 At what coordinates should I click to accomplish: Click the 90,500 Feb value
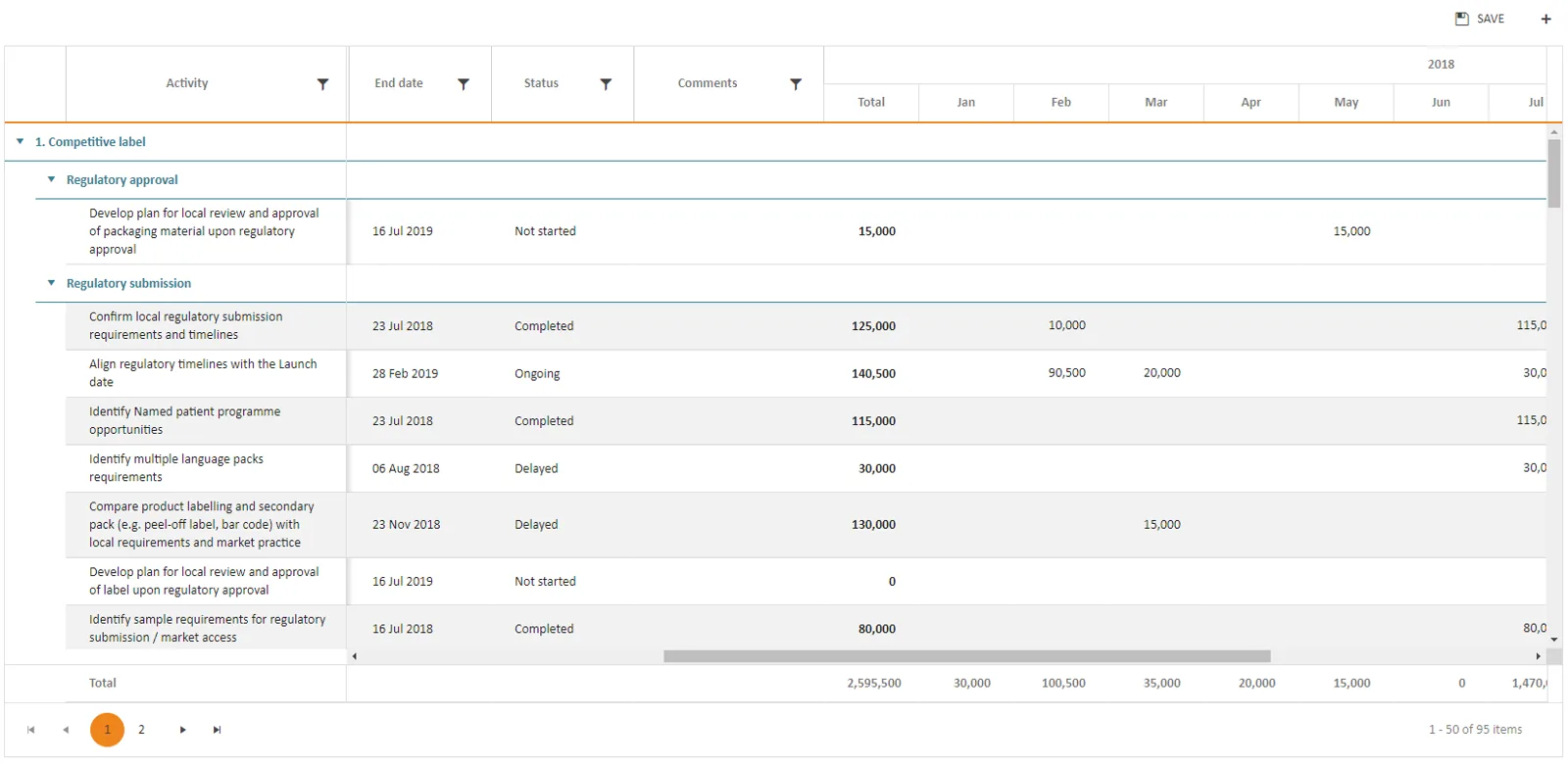click(1067, 373)
